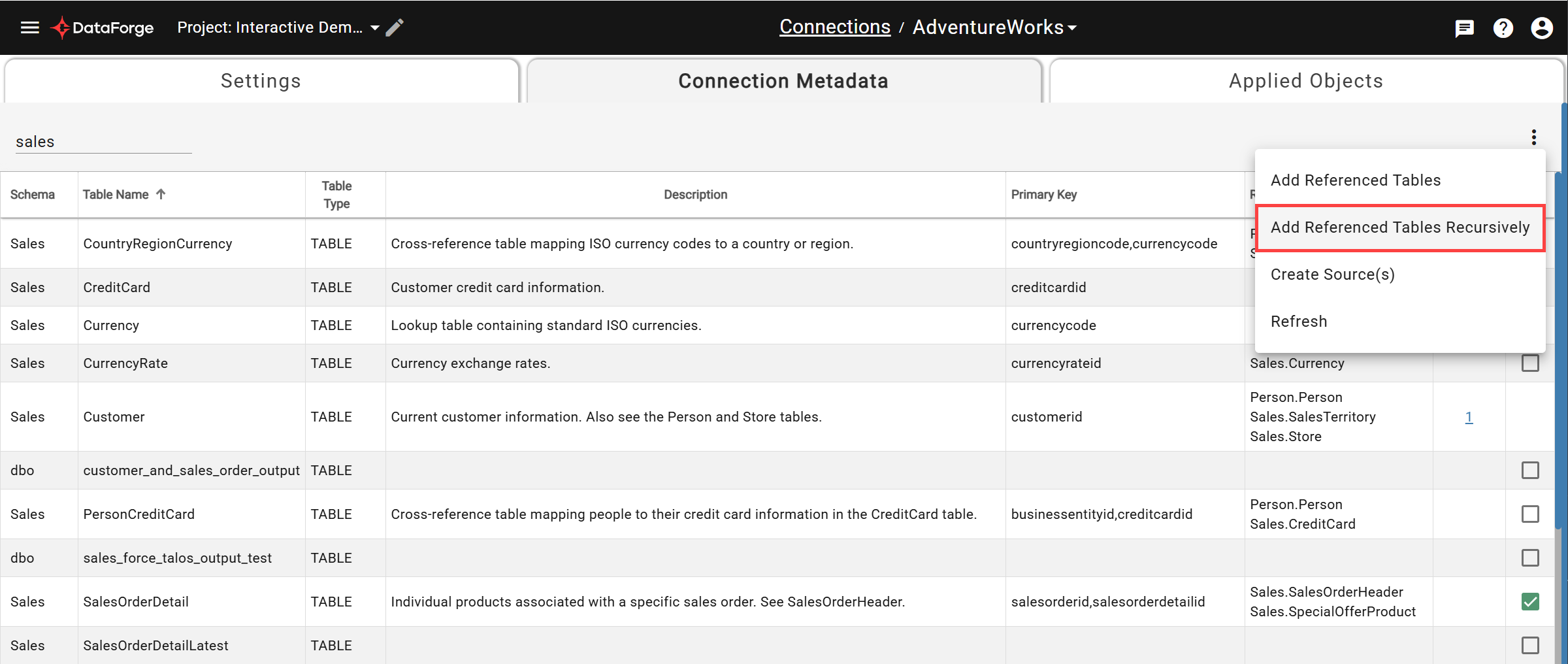
Task: Click the Connections breadcrumb link
Action: tap(835, 26)
